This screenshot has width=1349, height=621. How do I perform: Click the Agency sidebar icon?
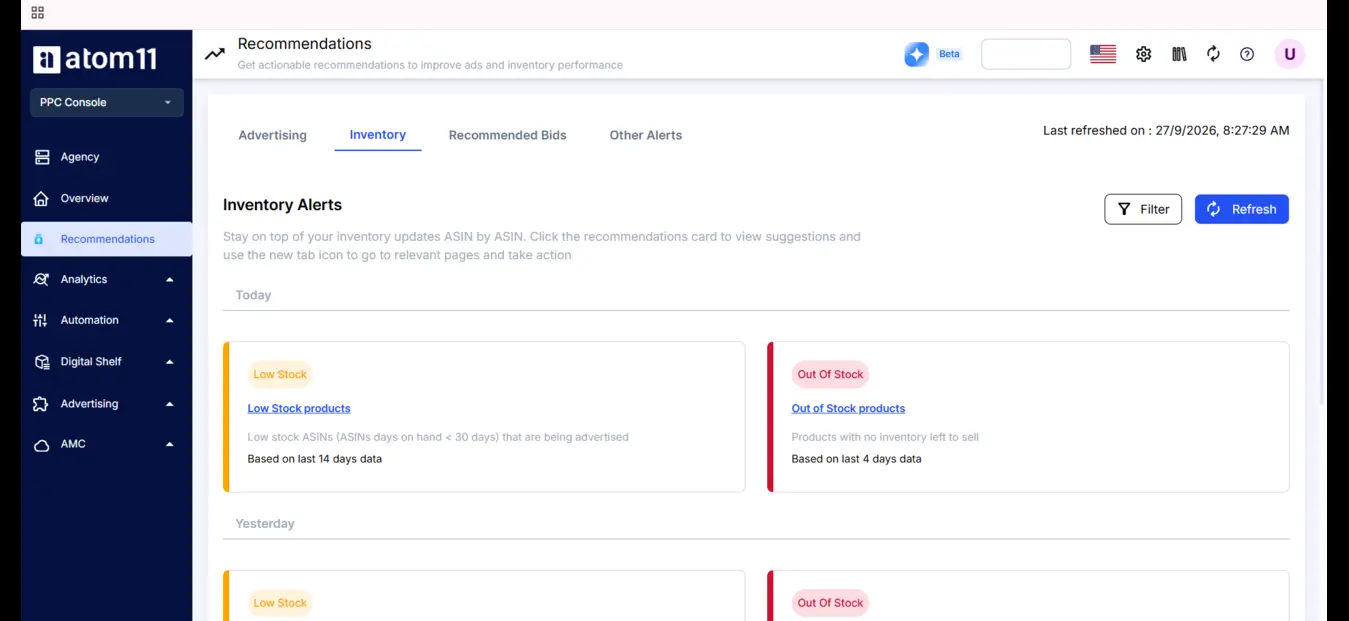tap(41, 157)
